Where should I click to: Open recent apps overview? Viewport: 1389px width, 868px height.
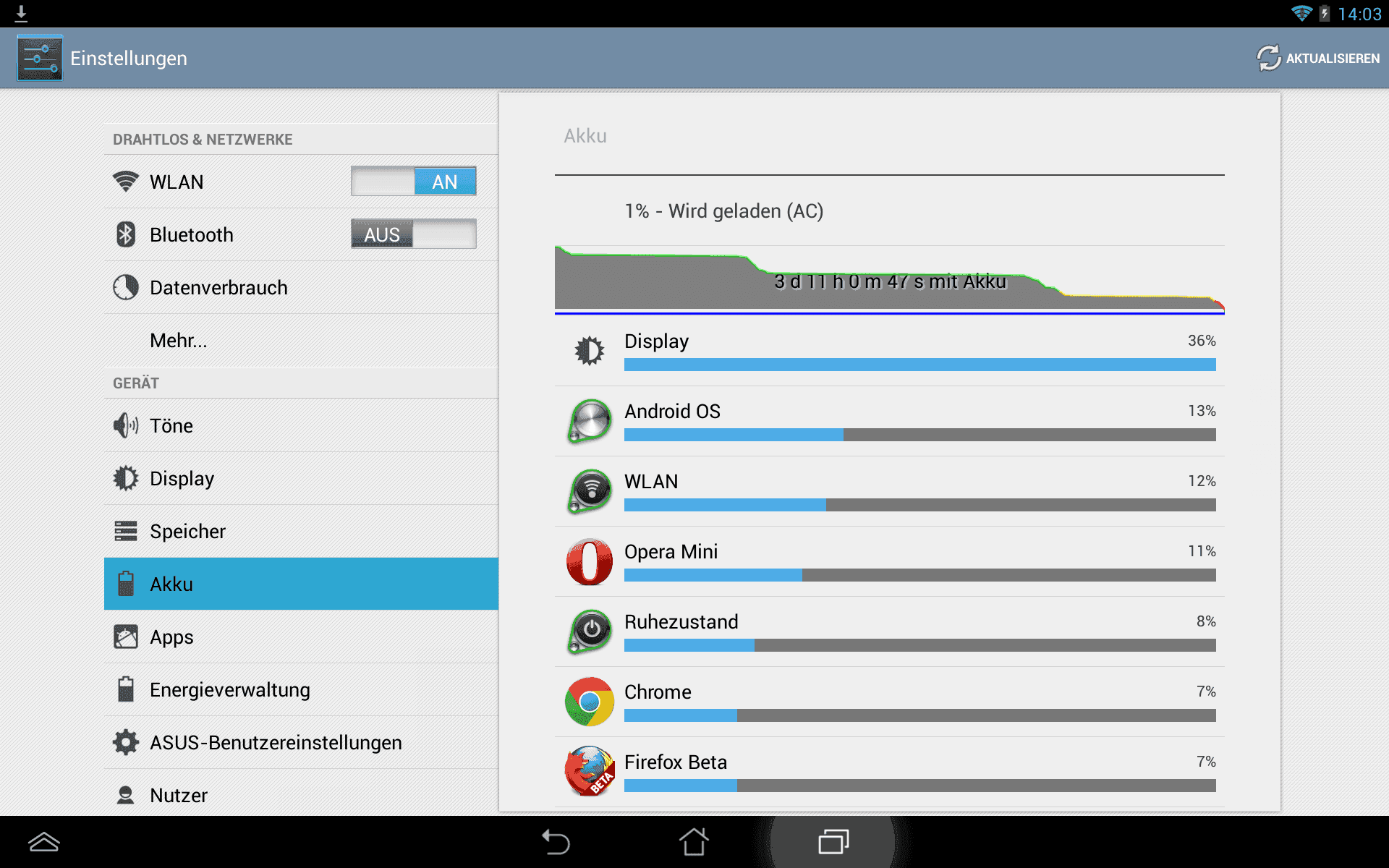coord(833,842)
